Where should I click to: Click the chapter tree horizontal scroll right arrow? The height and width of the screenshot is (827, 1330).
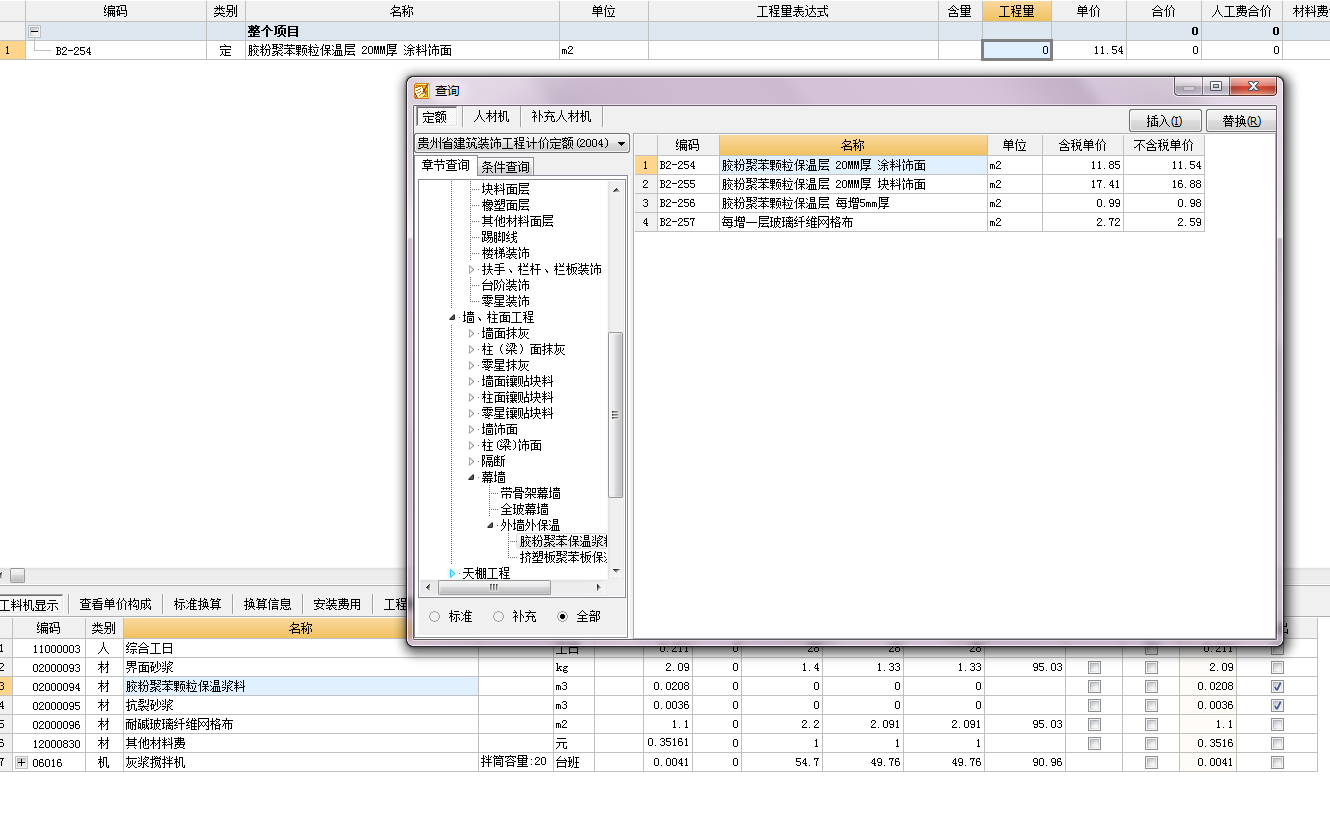point(600,586)
